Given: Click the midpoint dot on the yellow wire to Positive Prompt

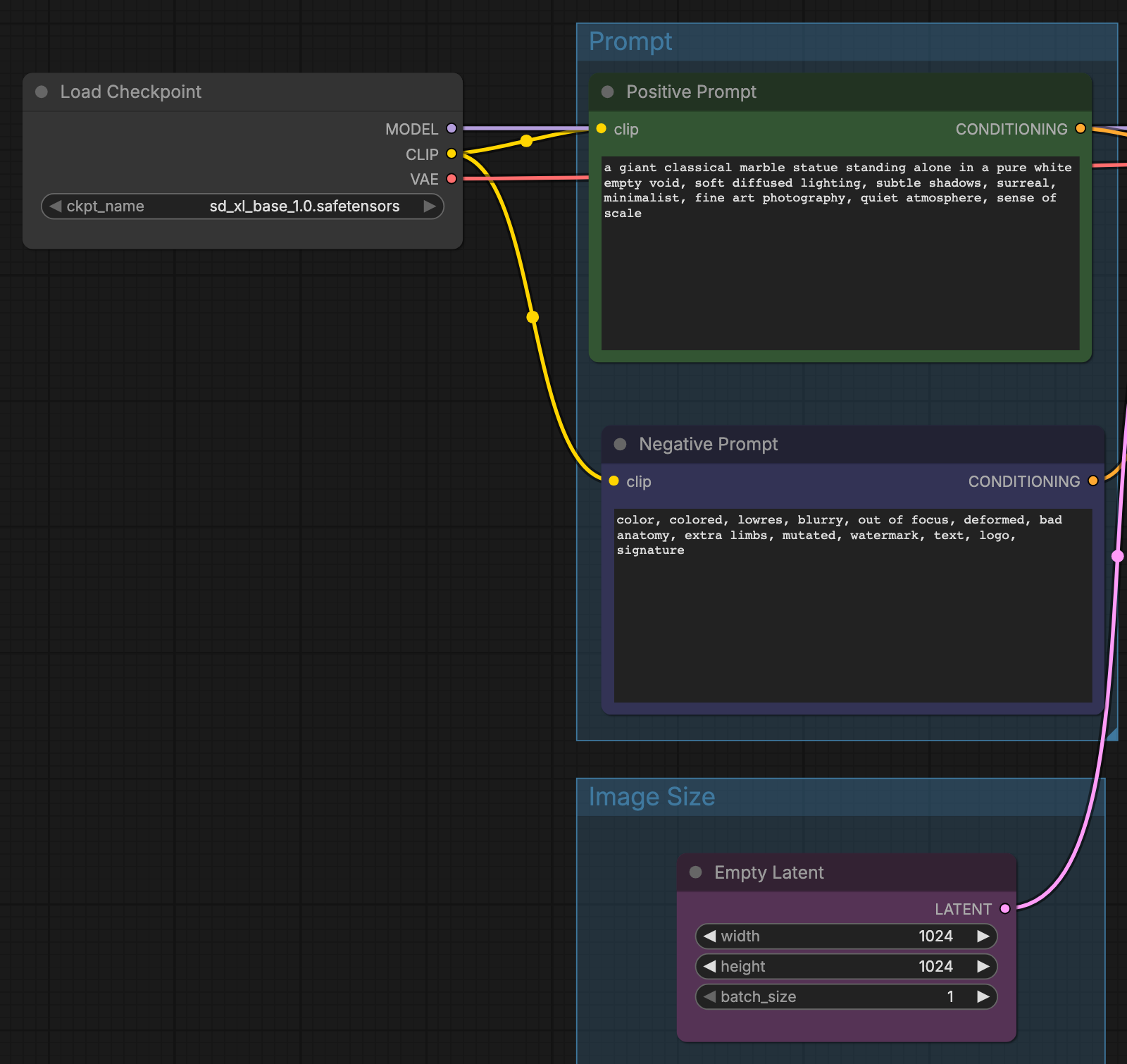Looking at the screenshot, I should [526, 141].
